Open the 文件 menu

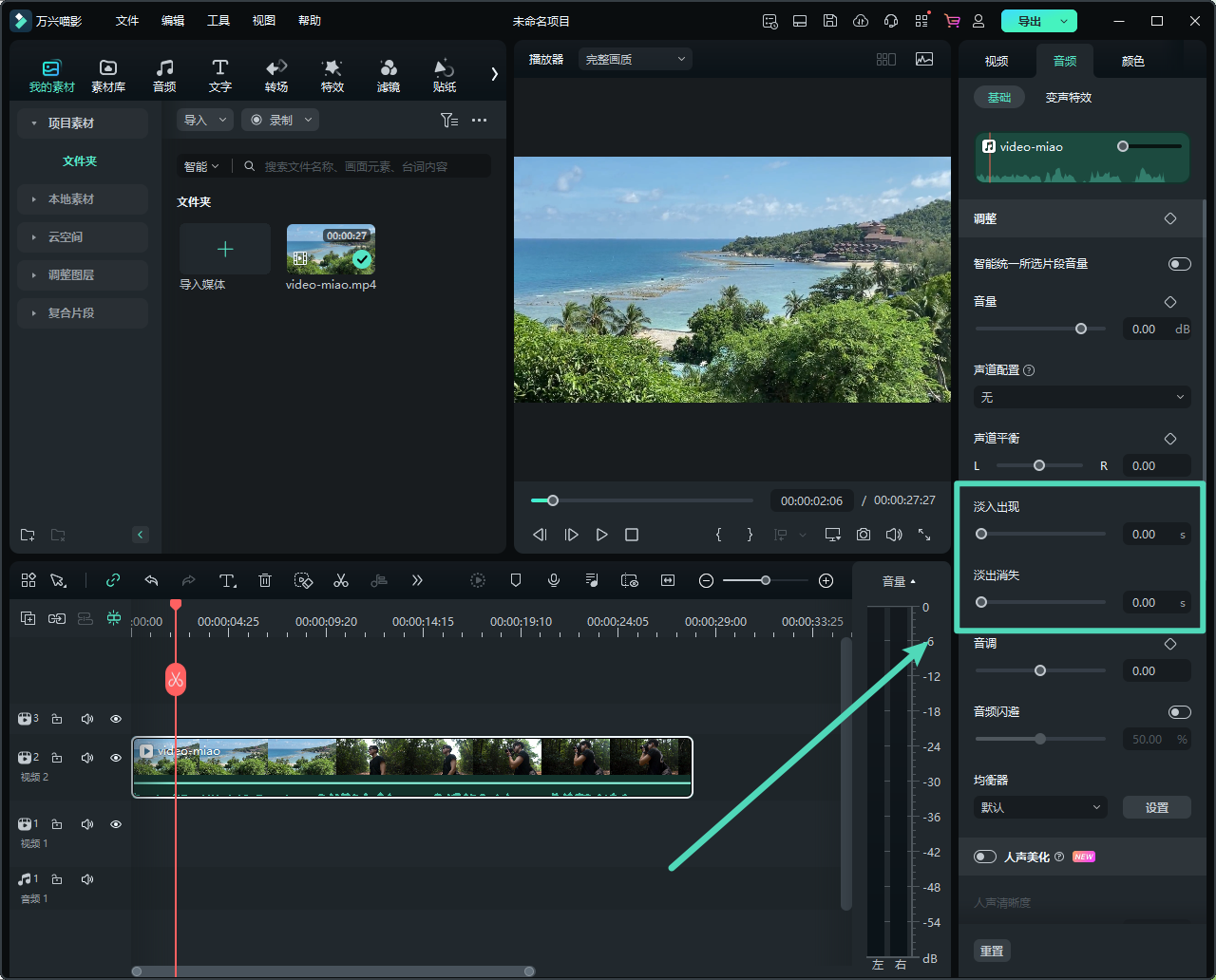click(127, 21)
